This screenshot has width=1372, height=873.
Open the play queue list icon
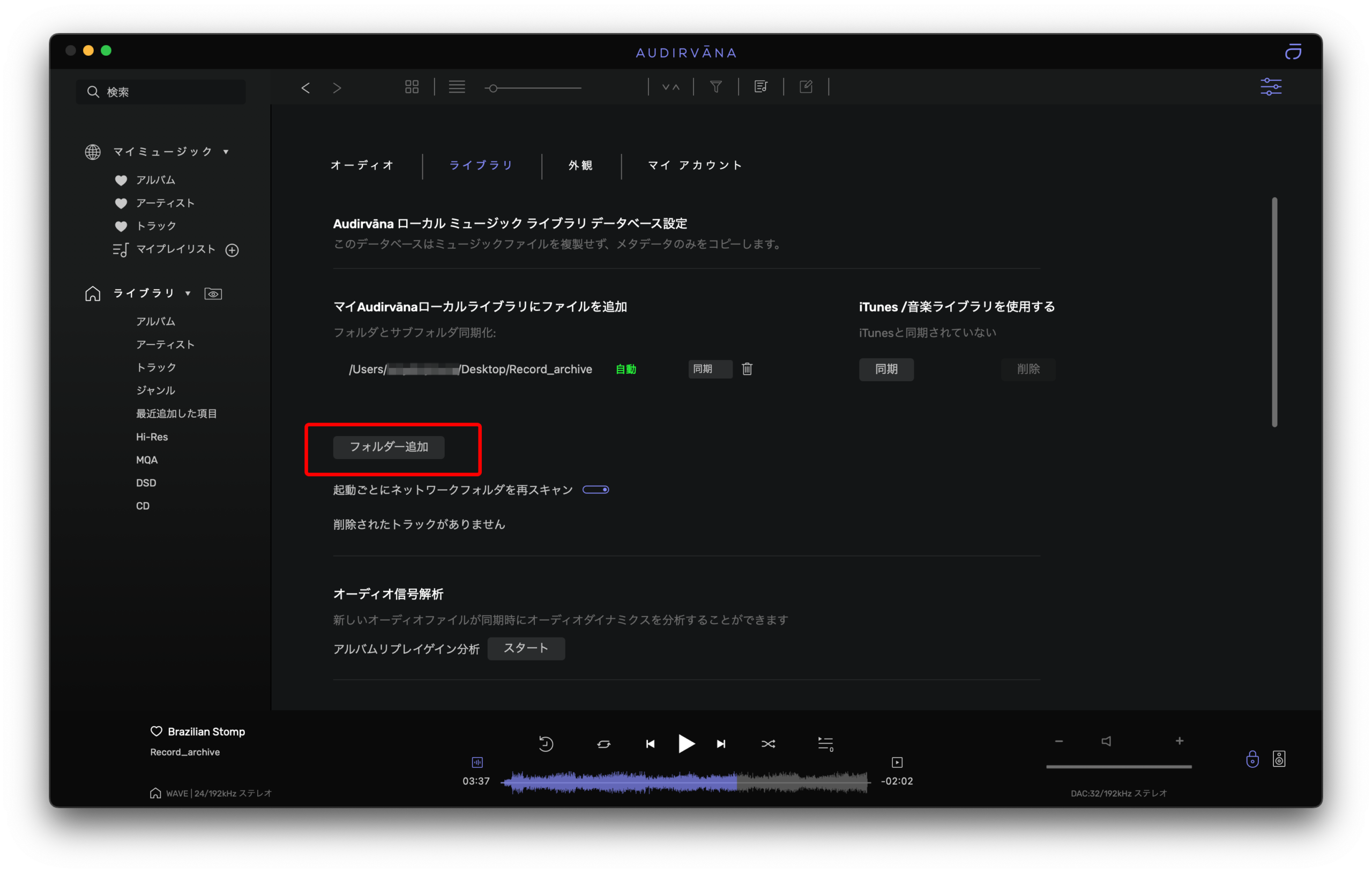pyautogui.click(x=825, y=744)
